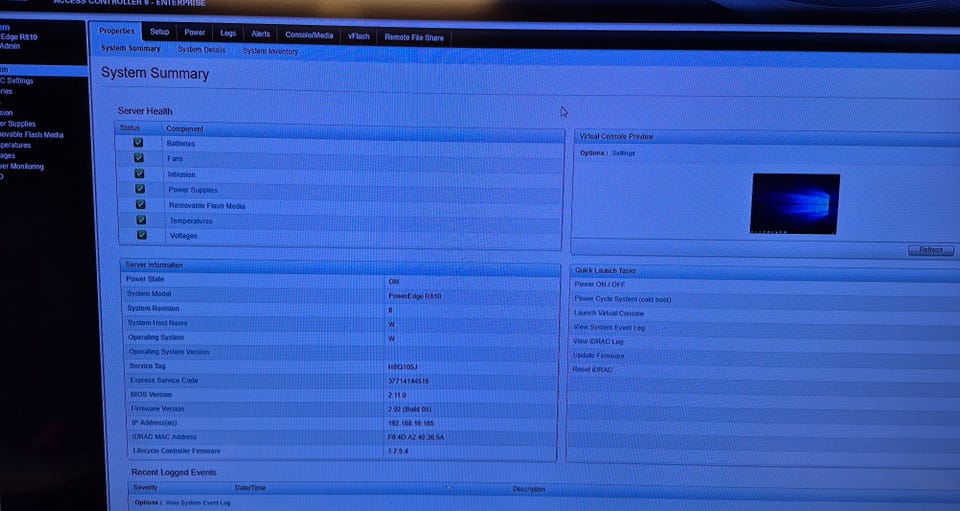Open the Temperatures component link
The width and height of the screenshot is (960, 511).
191,221
